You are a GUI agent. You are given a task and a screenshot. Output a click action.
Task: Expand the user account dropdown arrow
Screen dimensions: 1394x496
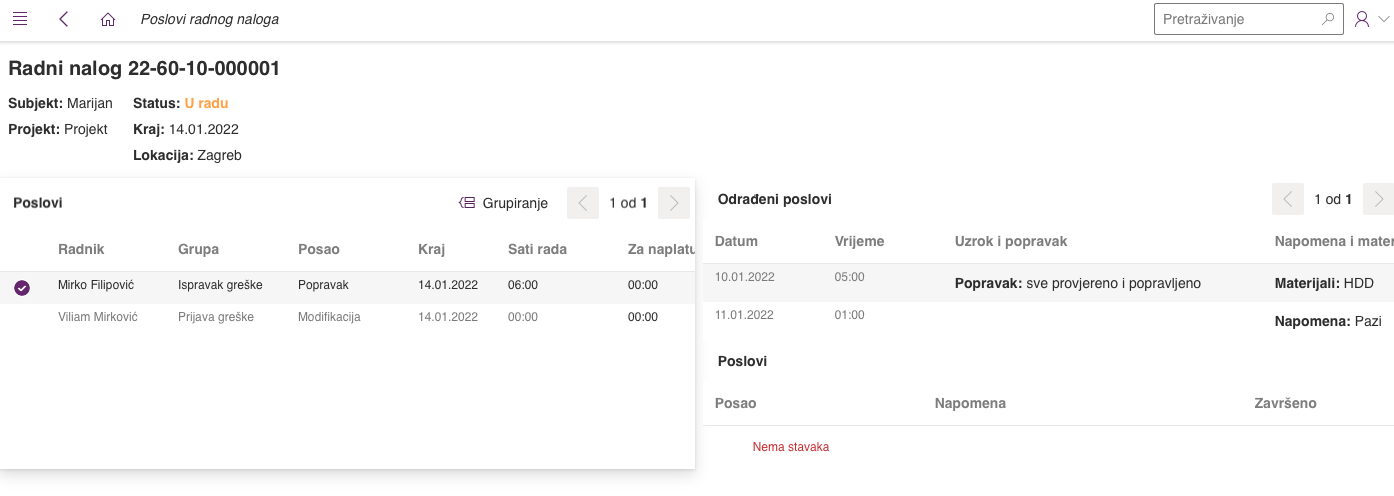(x=1383, y=19)
